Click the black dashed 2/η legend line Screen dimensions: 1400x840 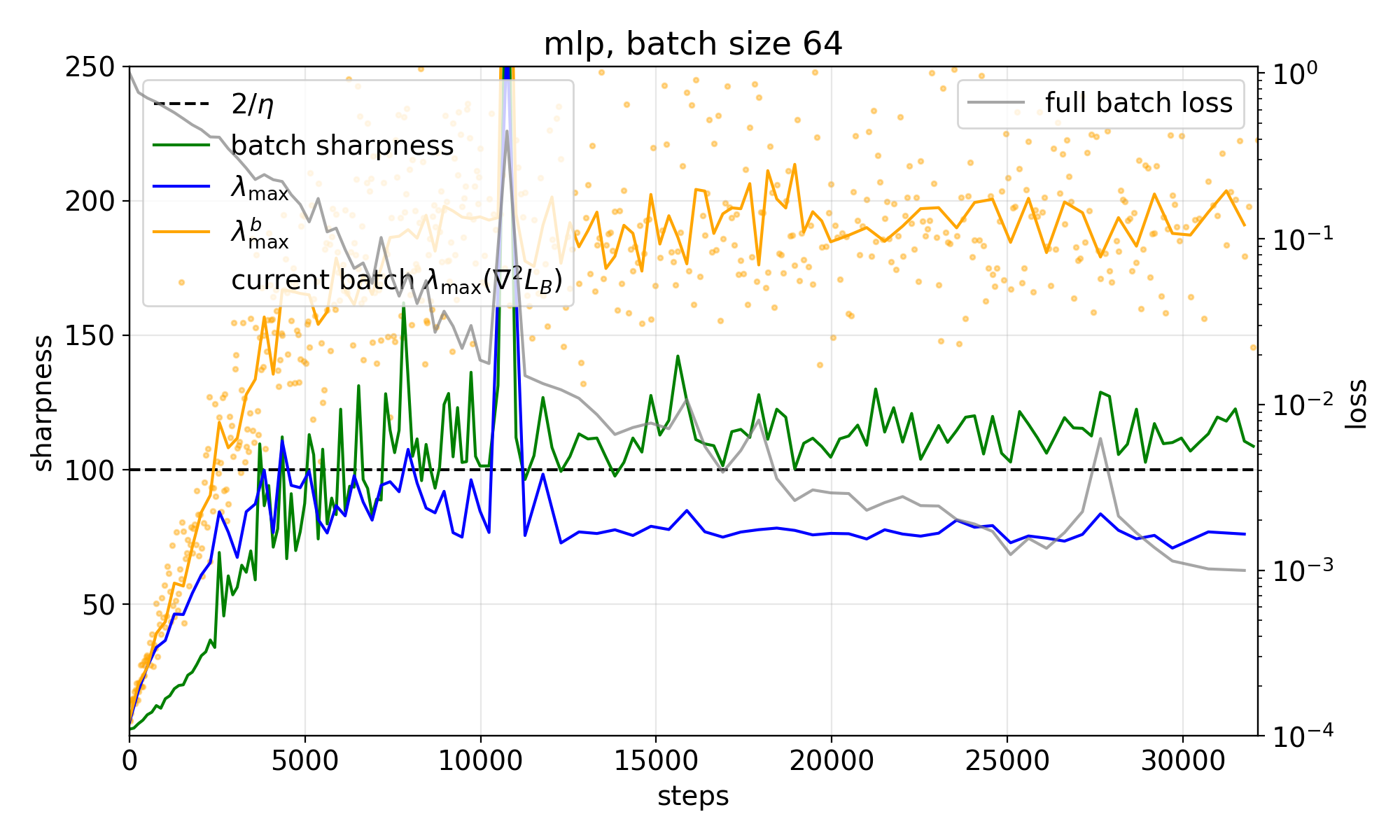tap(181, 105)
